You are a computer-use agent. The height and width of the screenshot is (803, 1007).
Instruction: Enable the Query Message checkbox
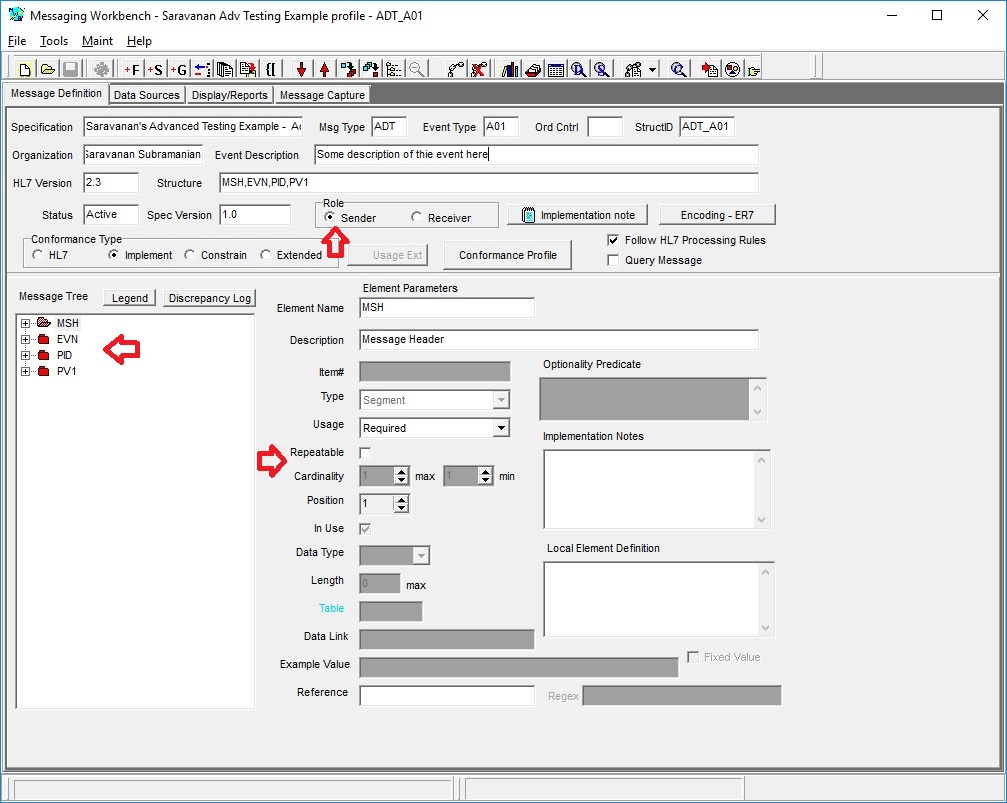point(614,260)
